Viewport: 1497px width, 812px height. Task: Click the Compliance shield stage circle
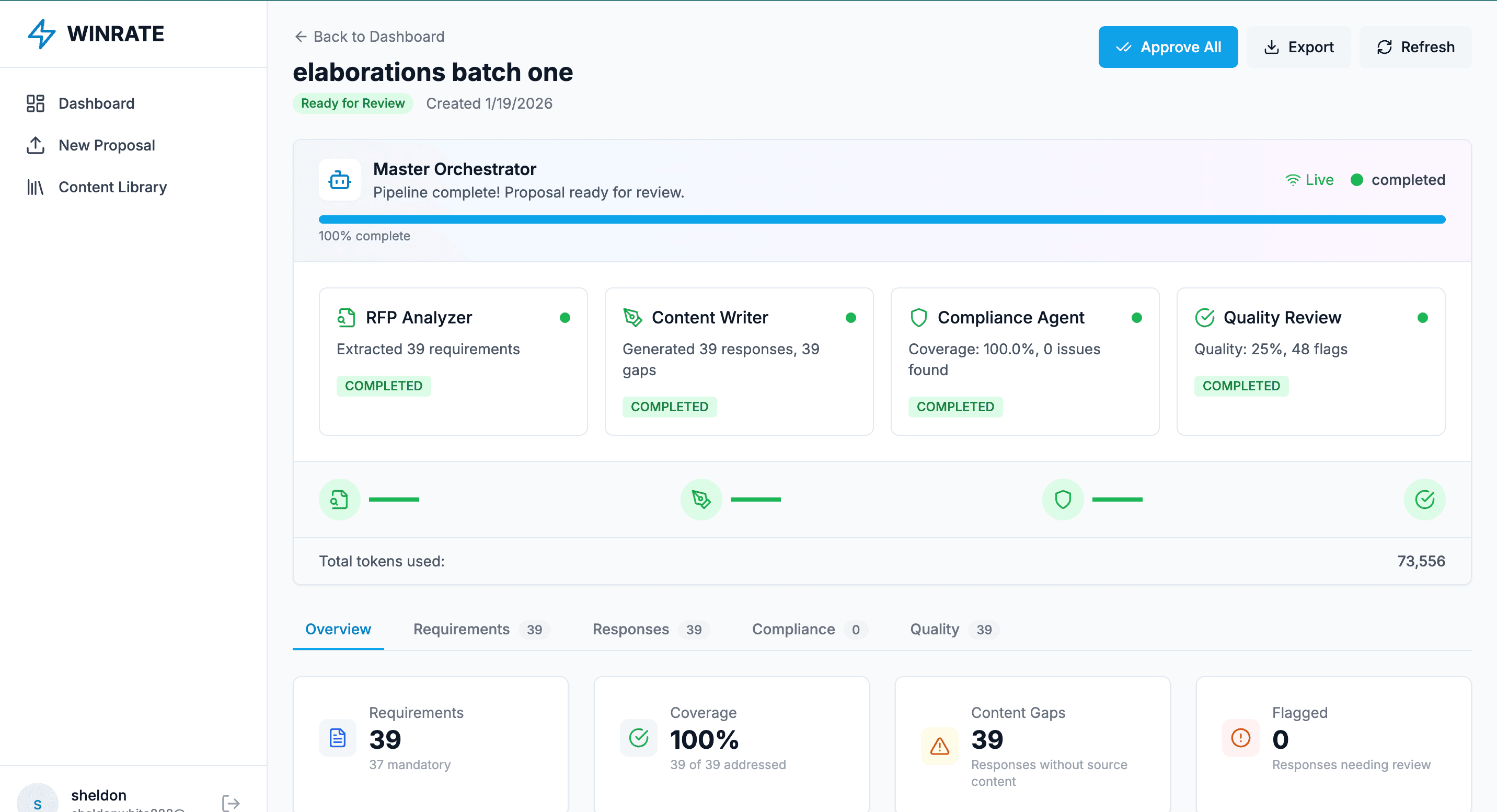tap(1062, 500)
